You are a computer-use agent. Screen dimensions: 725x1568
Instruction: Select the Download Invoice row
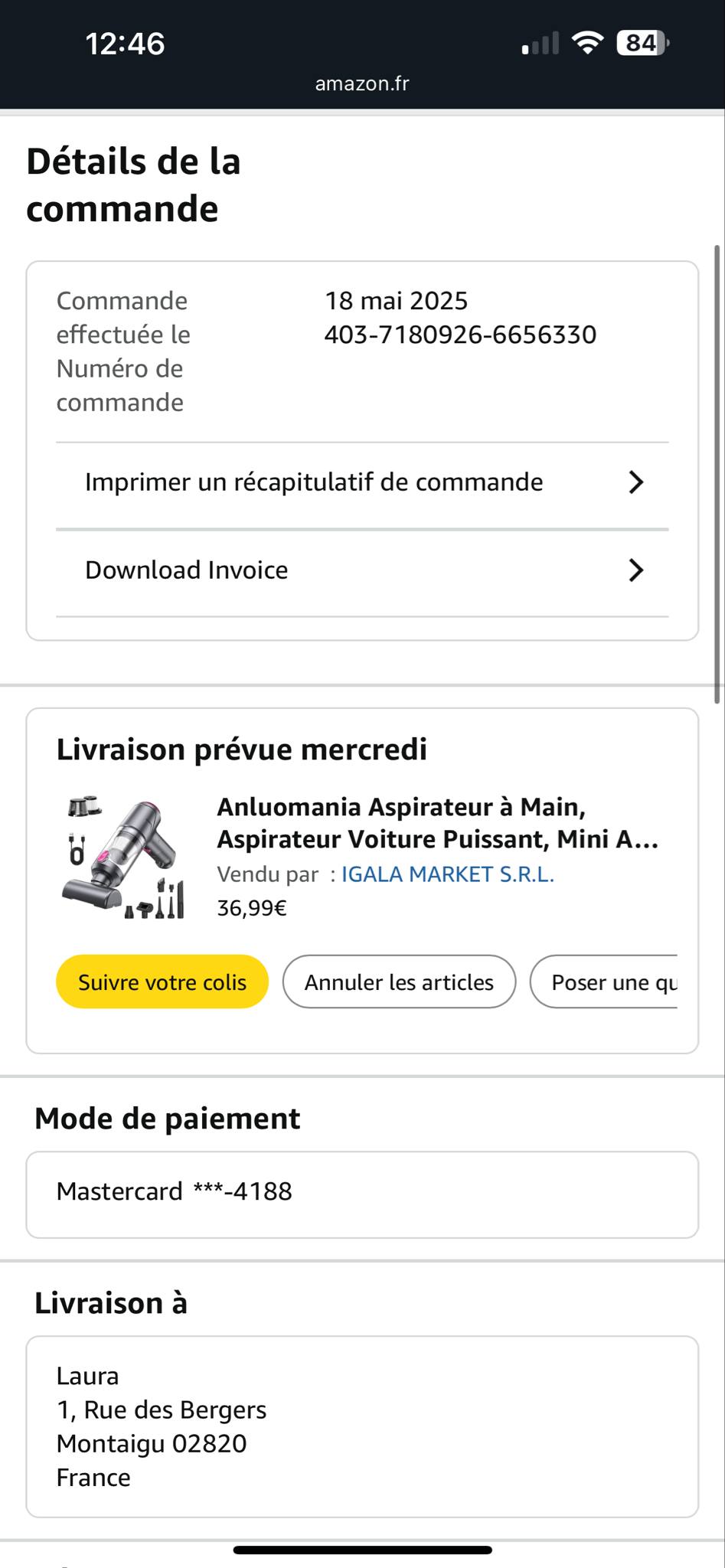pos(187,570)
